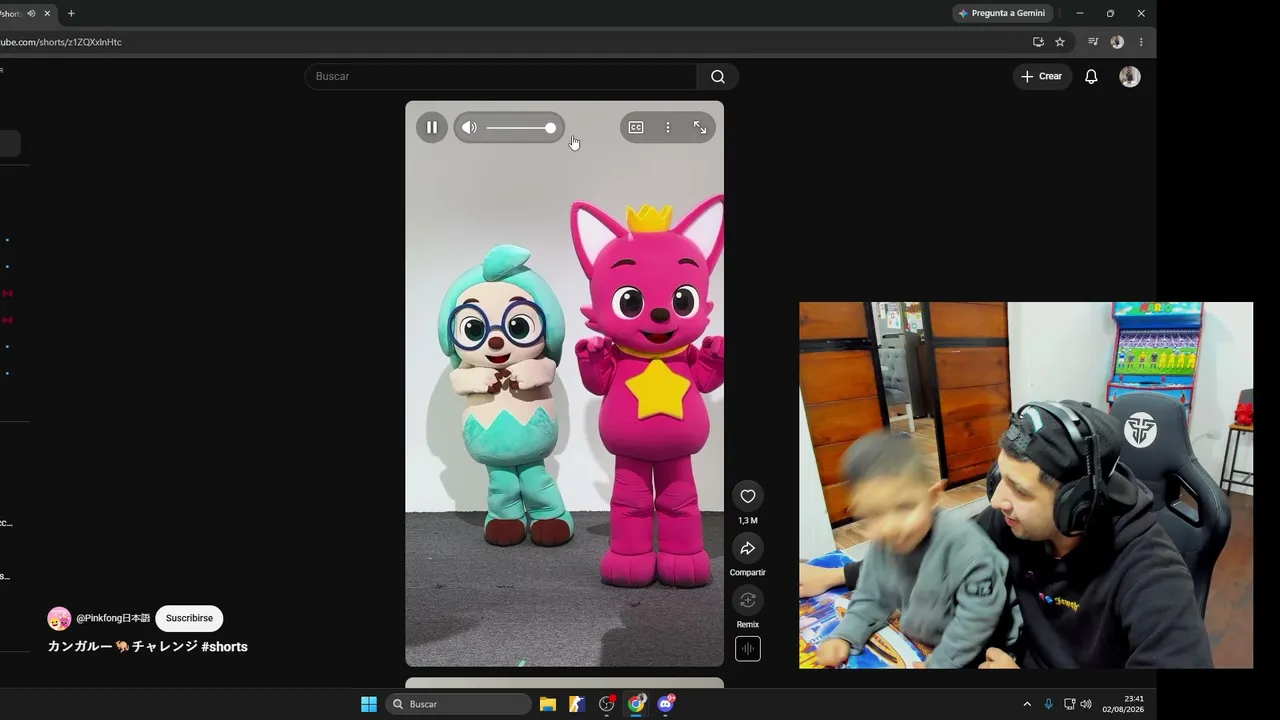
Task: Select the URL in the address bar
Action: (61, 42)
